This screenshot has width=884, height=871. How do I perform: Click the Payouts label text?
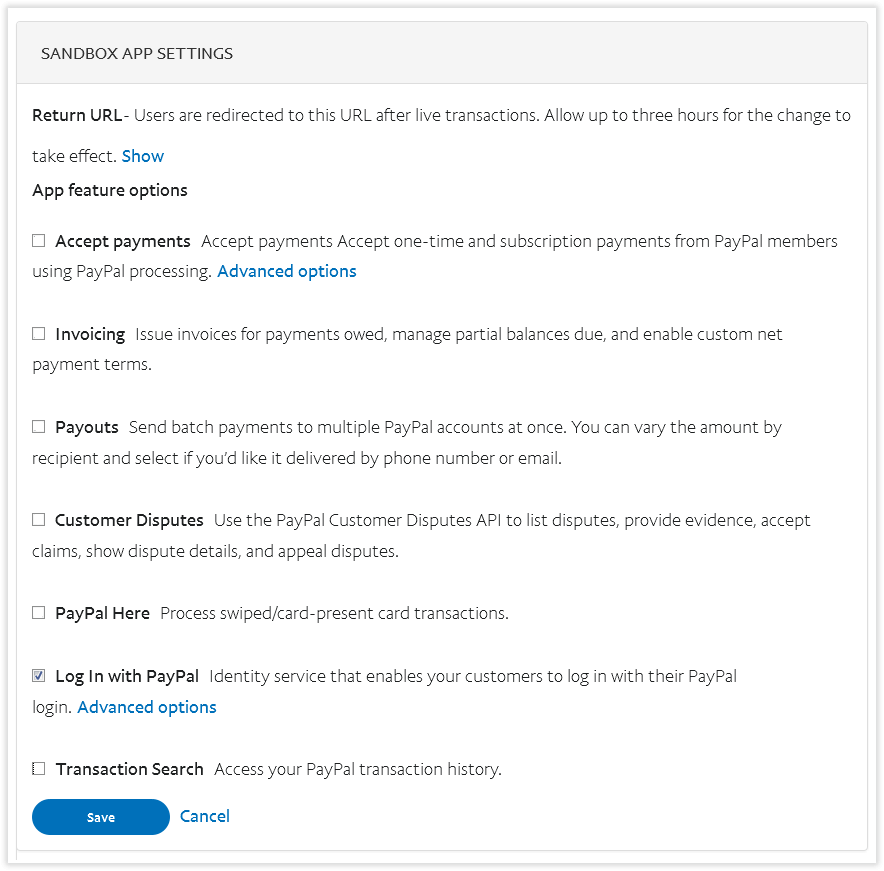click(87, 427)
